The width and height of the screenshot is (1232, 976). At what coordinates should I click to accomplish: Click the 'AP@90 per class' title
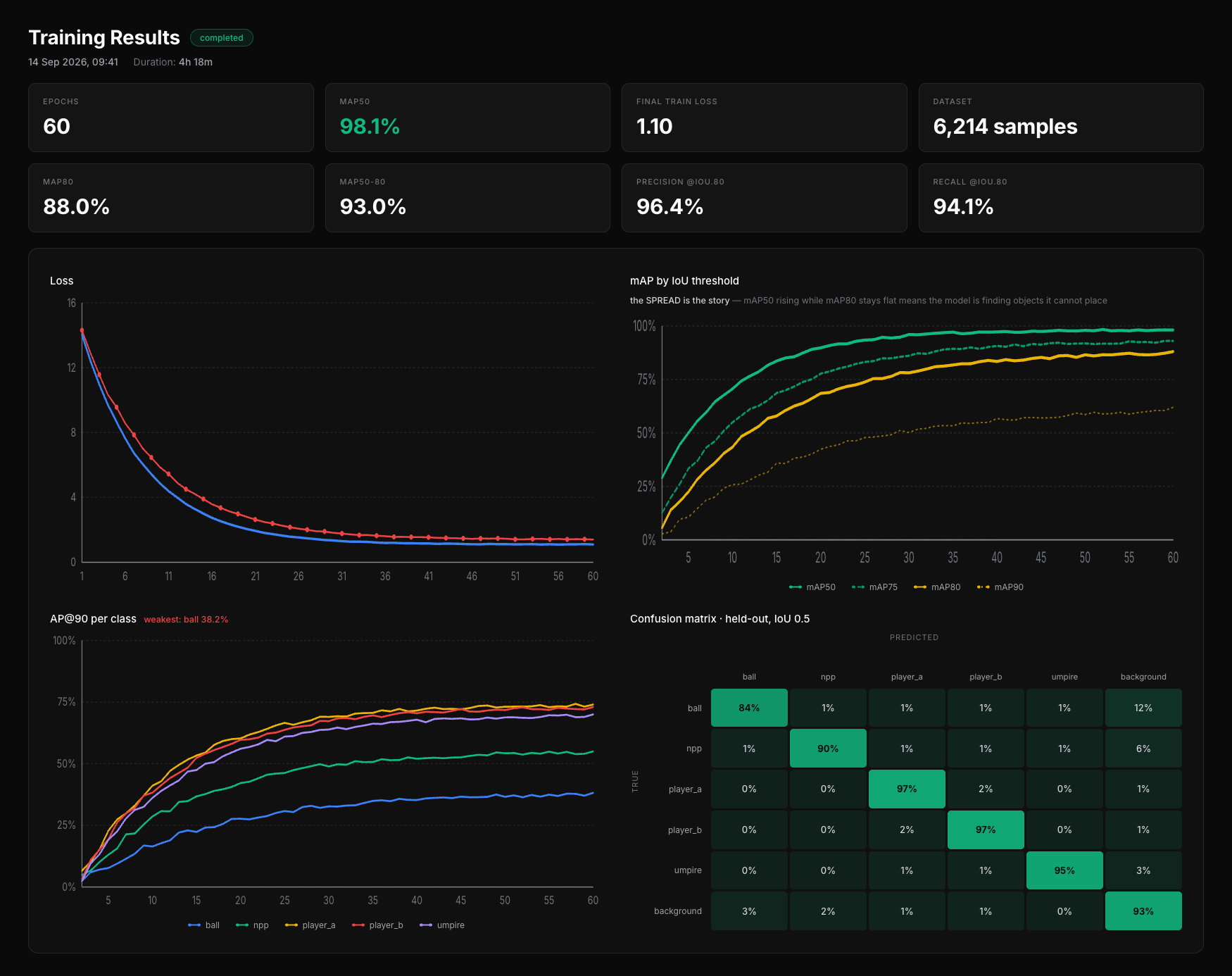point(93,619)
